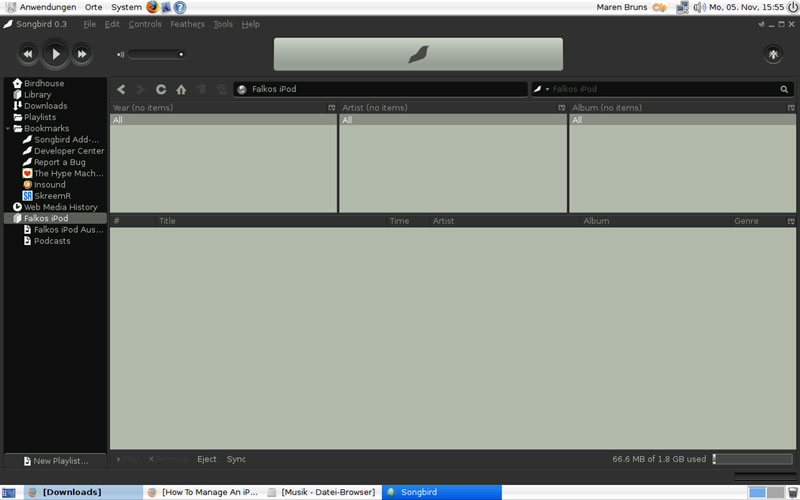Go forward in the browser toolbar

140,89
